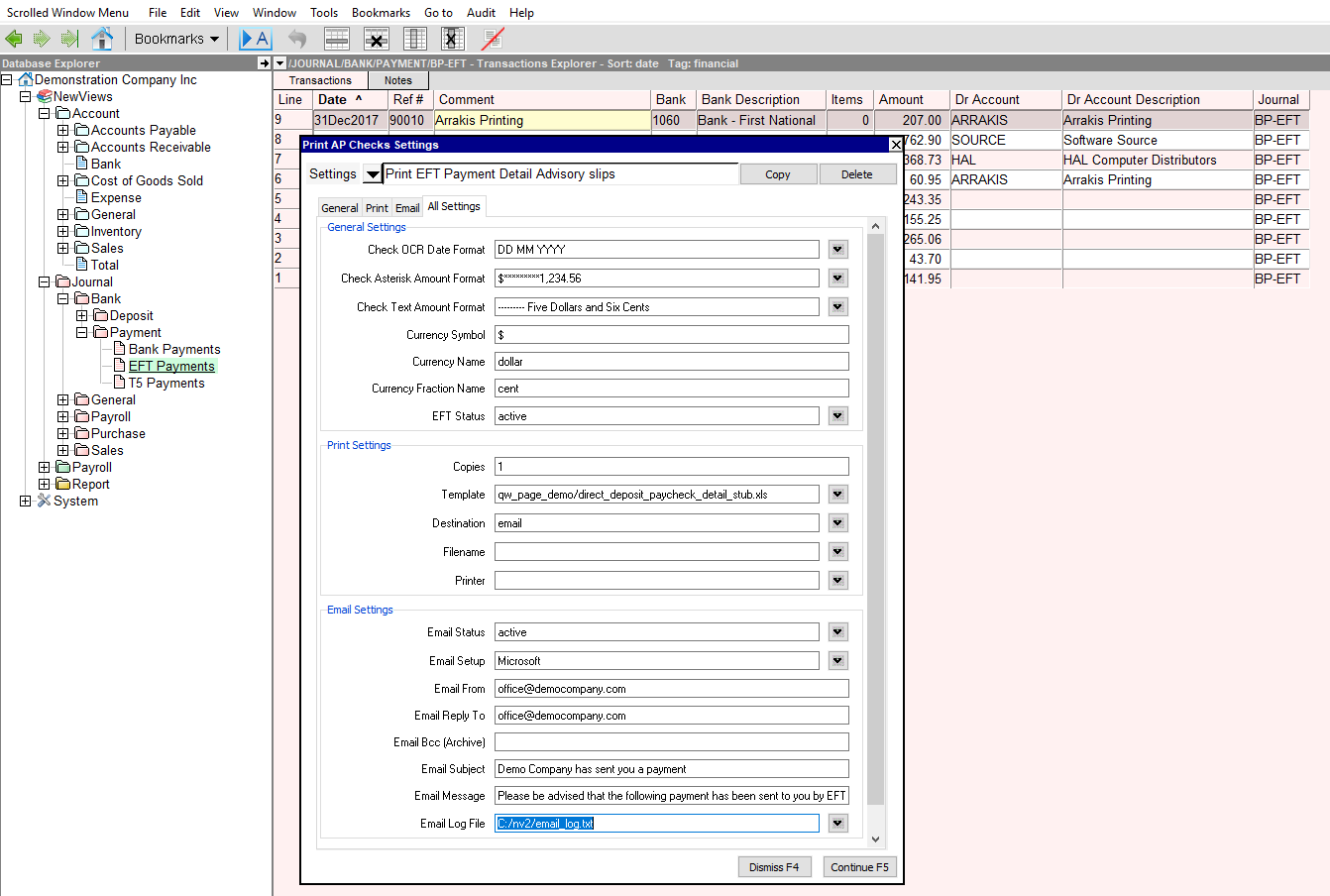
Task: Select T5 Payments in the tree
Action: (x=166, y=384)
